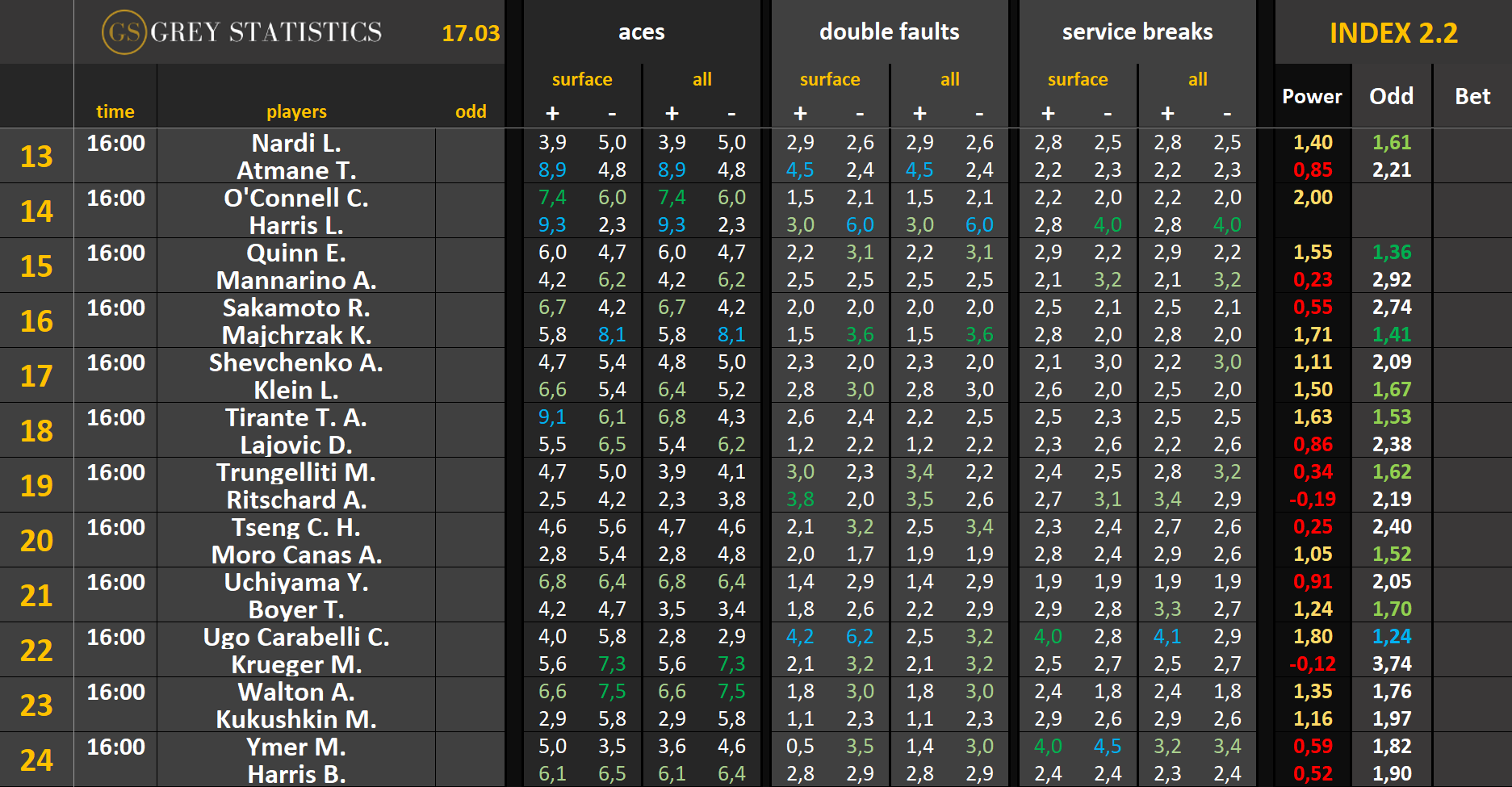This screenshot has height=787, width=1512.
Task: Click player name Uchiyama Y.
Action: click(296, 582)
